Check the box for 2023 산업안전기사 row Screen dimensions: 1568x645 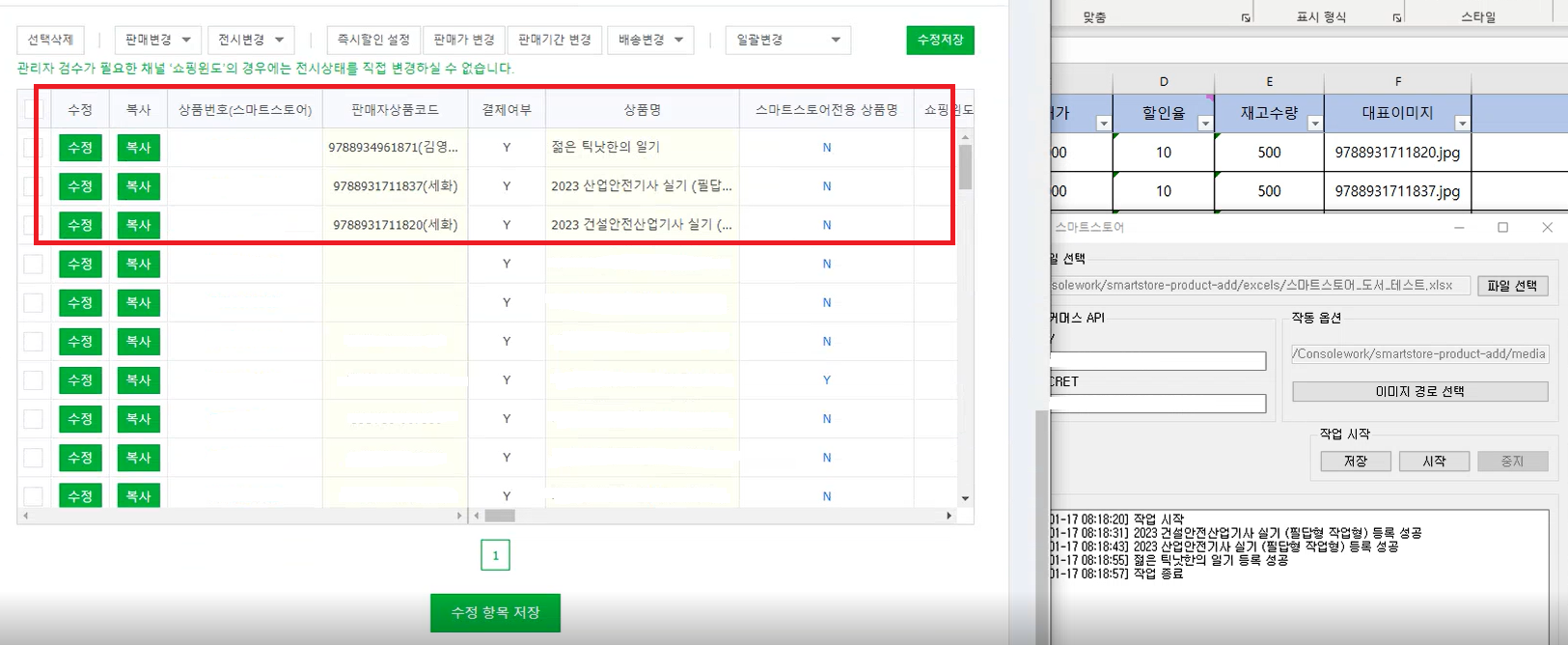pyautogui.click(x=33, y=186)
